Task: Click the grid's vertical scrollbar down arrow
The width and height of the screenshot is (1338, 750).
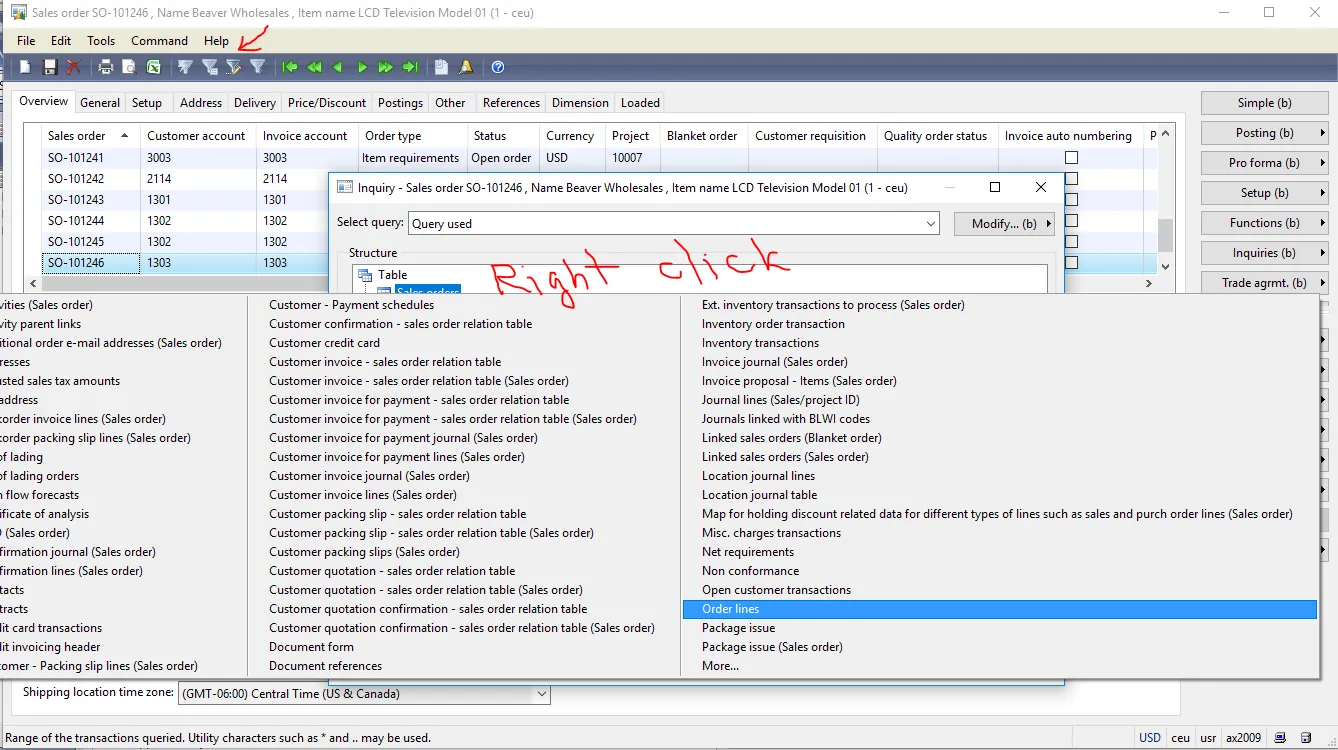Action: tap(1165, 267)
